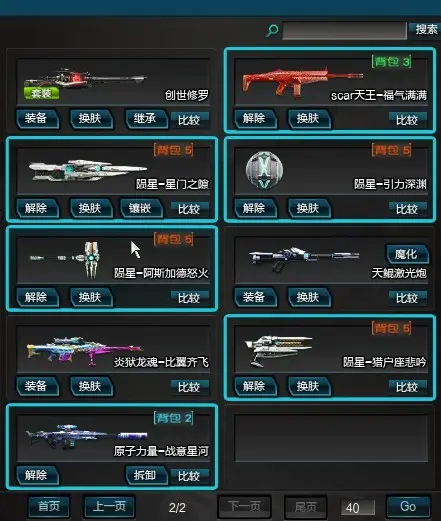Click the green 套装 badge on 创世修罗
This screenshot has width=441, height=521.
click(41, 93)
